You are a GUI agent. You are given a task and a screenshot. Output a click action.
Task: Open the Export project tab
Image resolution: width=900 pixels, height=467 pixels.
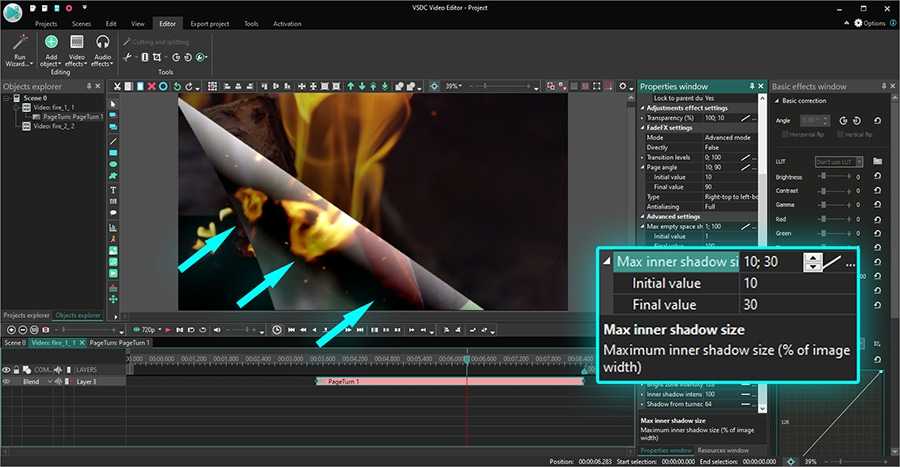click(209, 22)
